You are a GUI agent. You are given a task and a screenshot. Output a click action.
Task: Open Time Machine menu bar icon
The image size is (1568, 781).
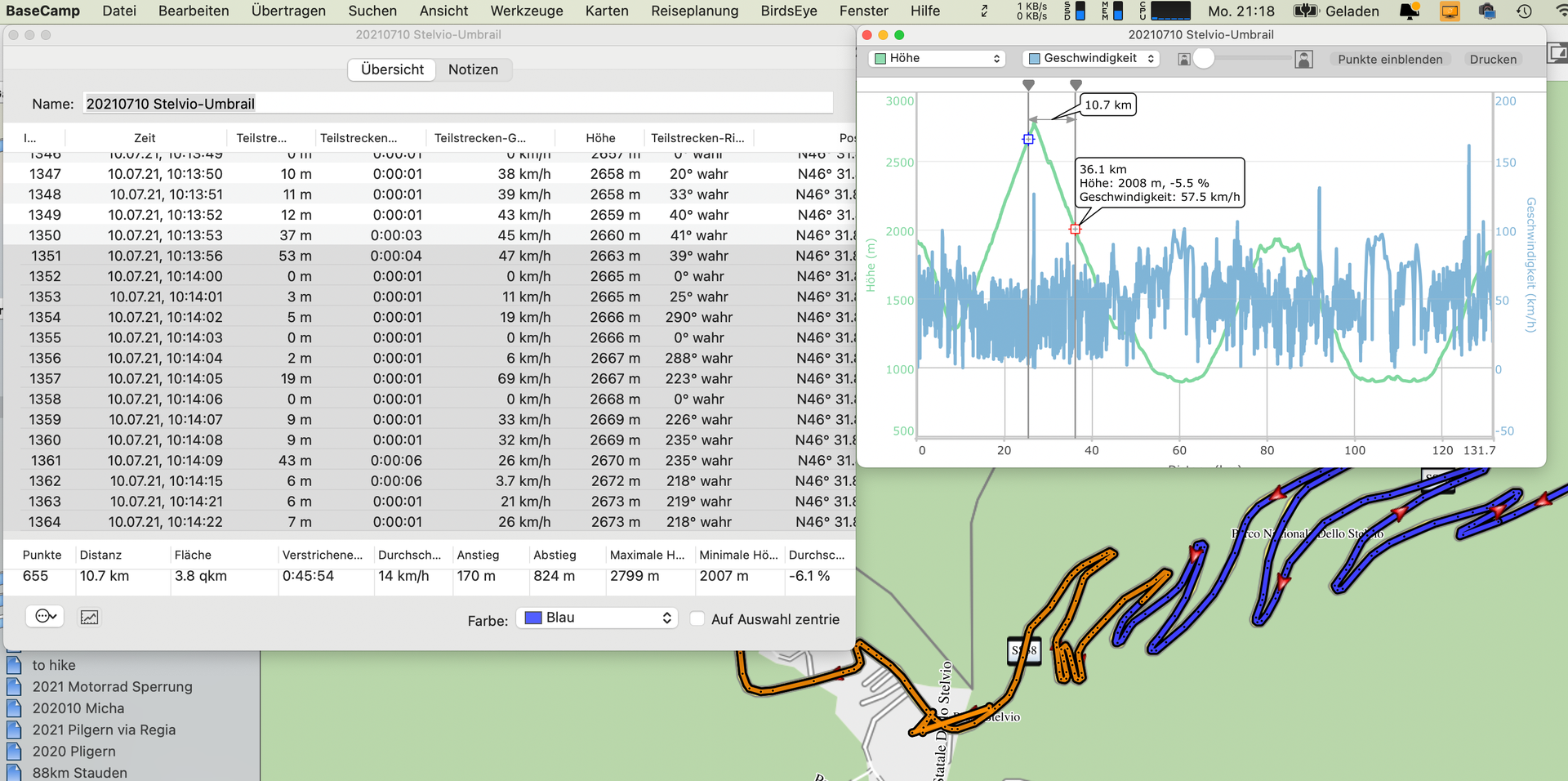point(1524,11)
